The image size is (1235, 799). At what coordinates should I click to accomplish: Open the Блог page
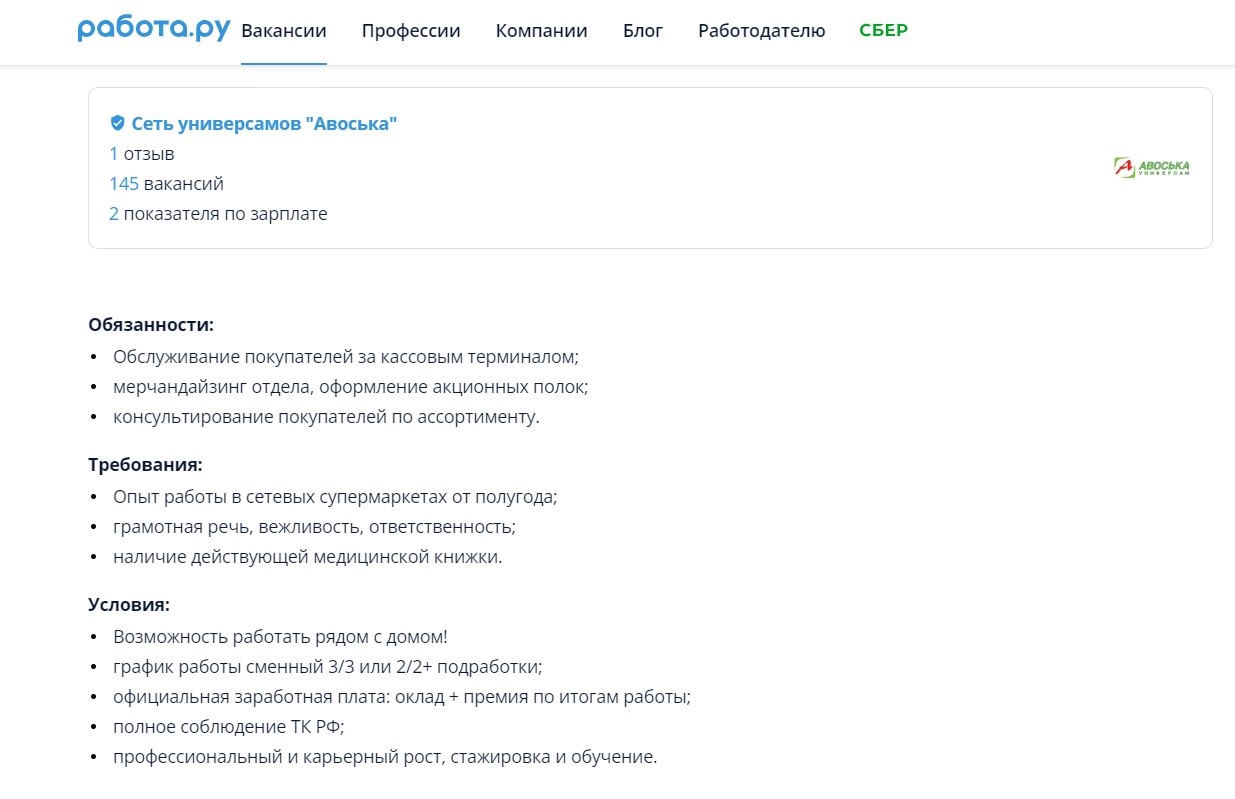coord(643,30)
